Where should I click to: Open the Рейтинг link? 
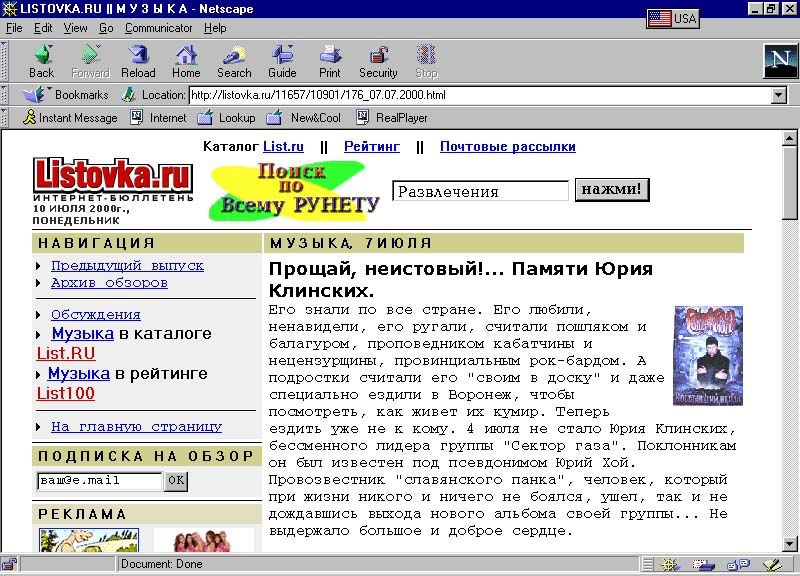coord(372,146)
